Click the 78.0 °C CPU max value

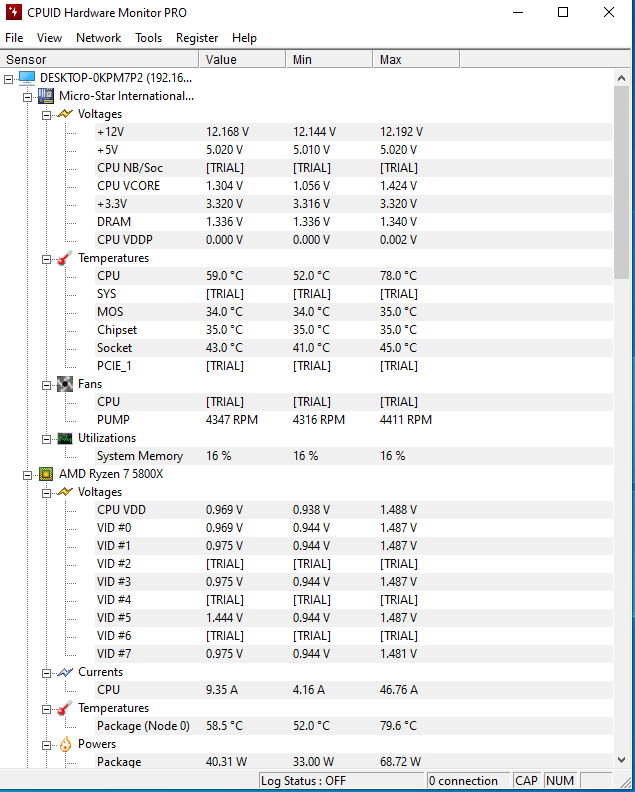point(399,276)
